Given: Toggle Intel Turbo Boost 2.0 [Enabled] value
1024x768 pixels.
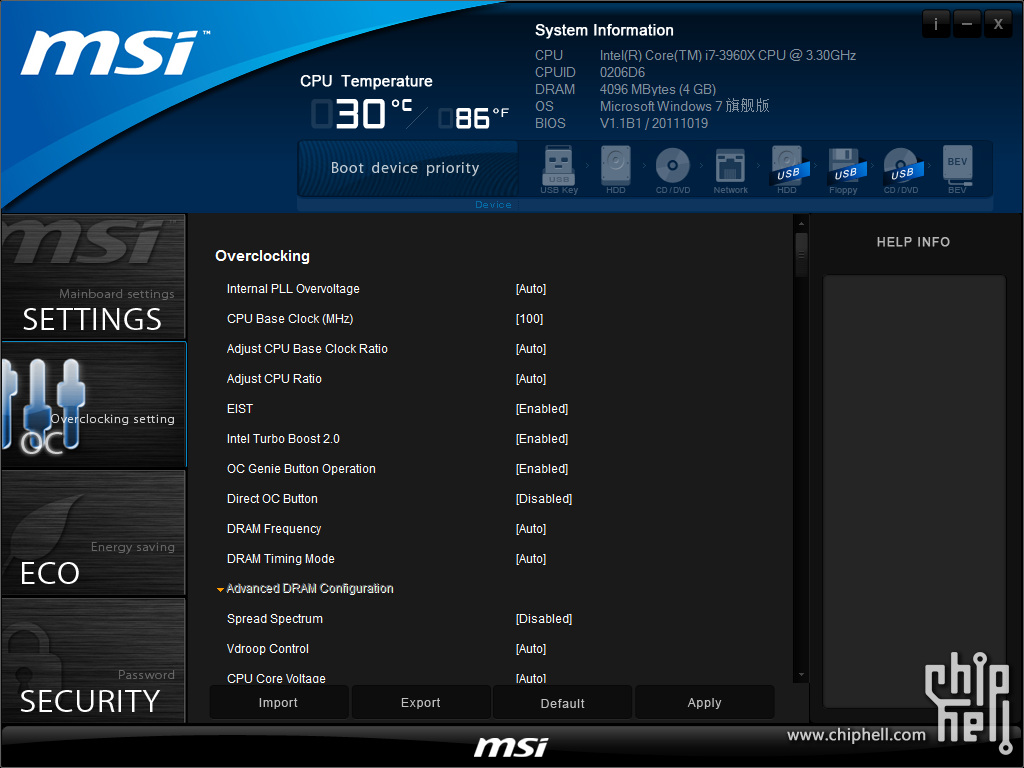Looking at the screenshot, I should tap(542, 439).
